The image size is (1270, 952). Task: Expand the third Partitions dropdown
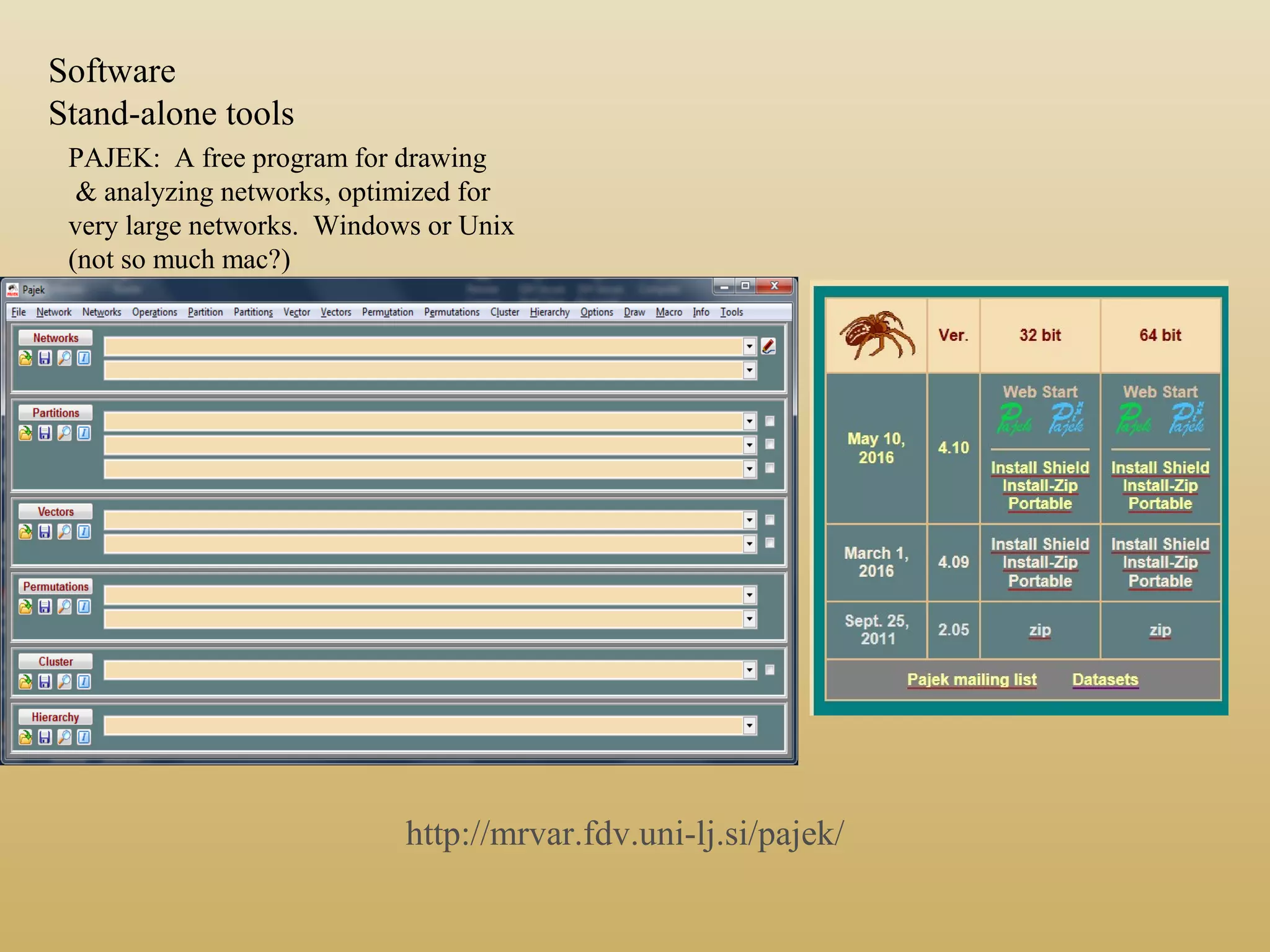click(750, 468)
